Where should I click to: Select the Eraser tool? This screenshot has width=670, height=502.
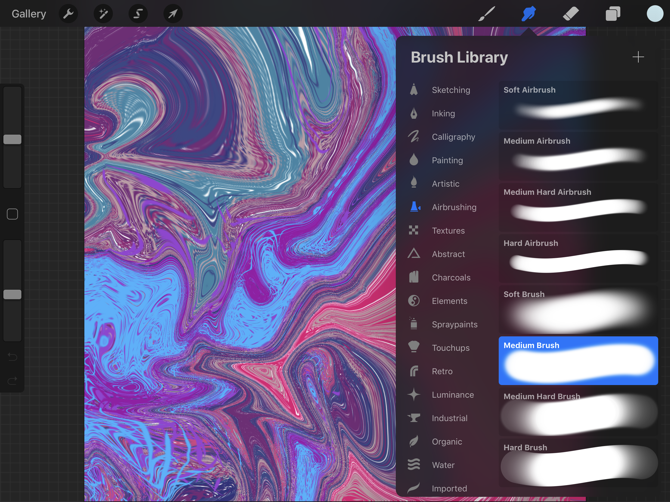(x=571, y=14)
